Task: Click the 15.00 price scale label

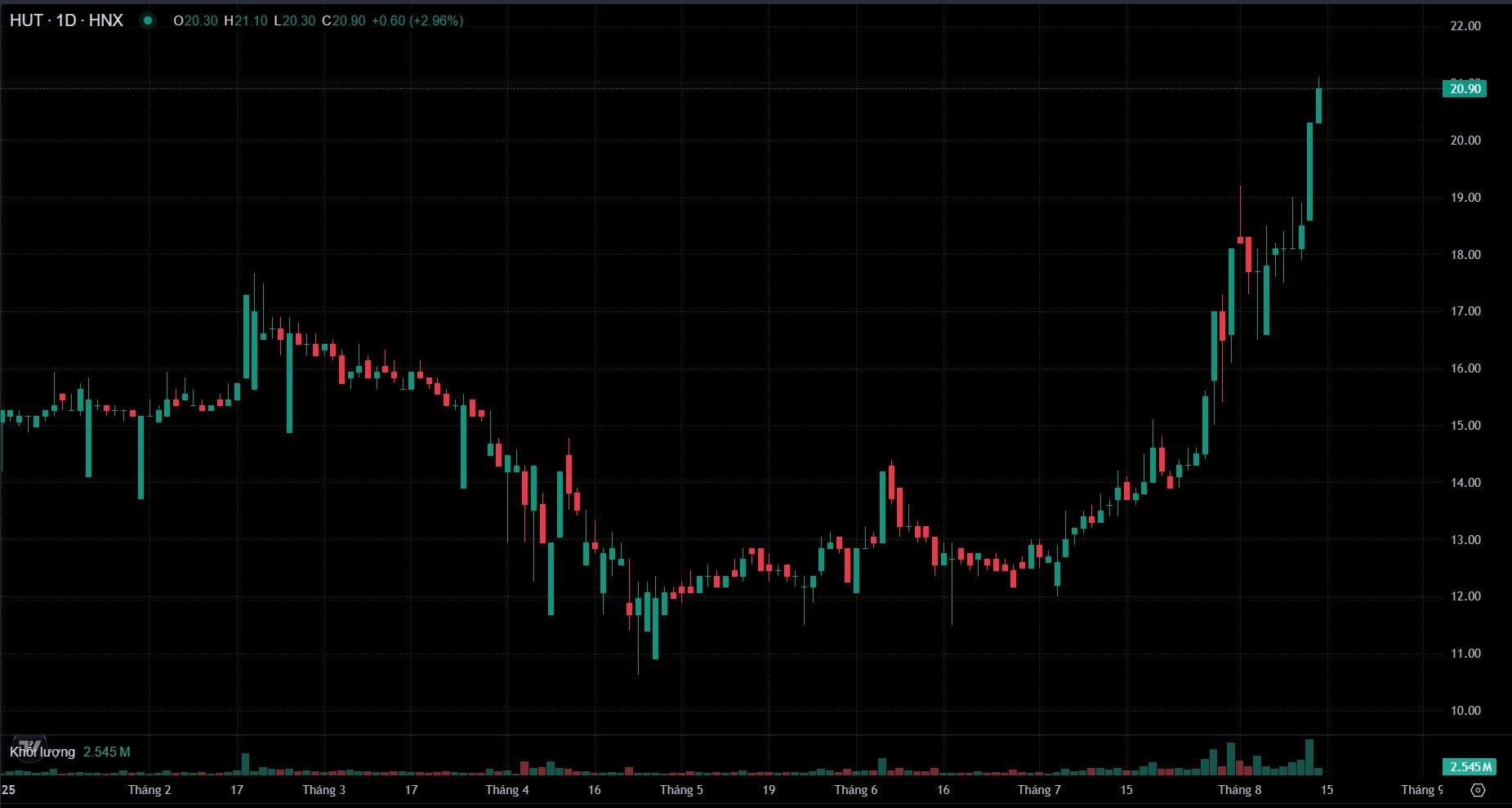Action: (x=1465, y=426)
